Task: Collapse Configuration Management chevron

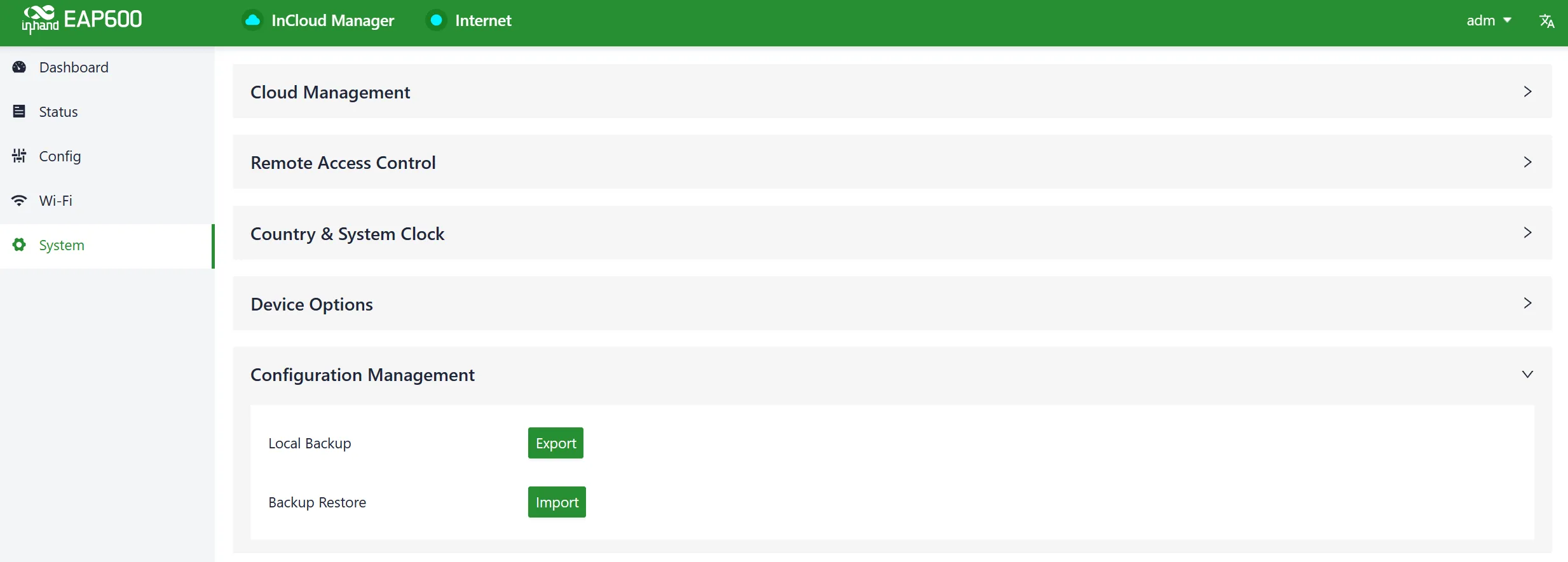Action: click(1527, 374)
